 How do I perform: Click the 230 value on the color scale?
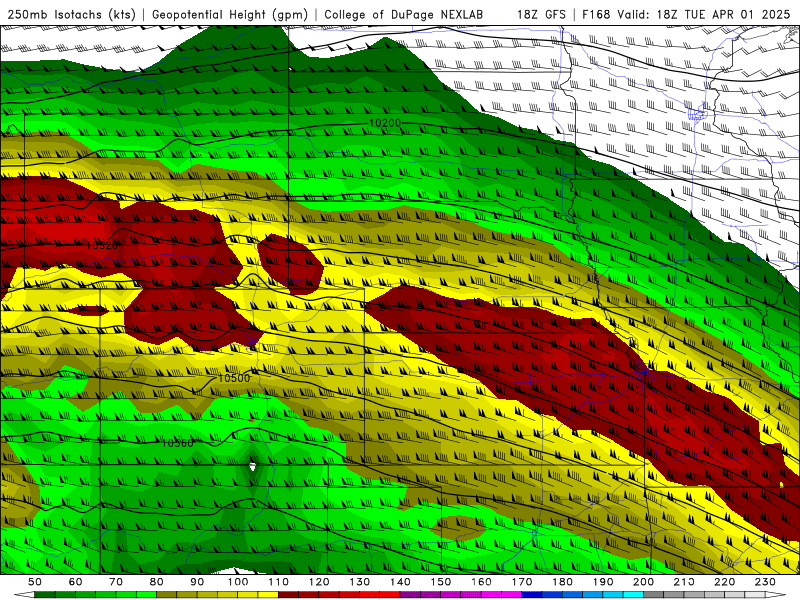765,582
